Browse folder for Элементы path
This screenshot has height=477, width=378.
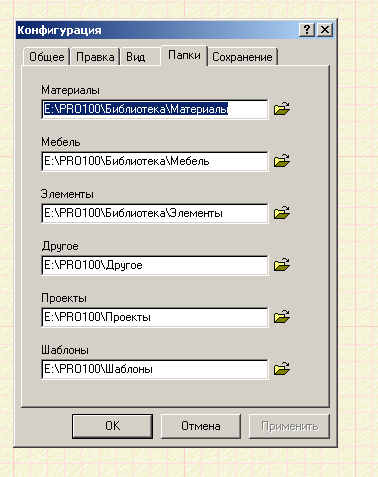(x=282, y=213)
